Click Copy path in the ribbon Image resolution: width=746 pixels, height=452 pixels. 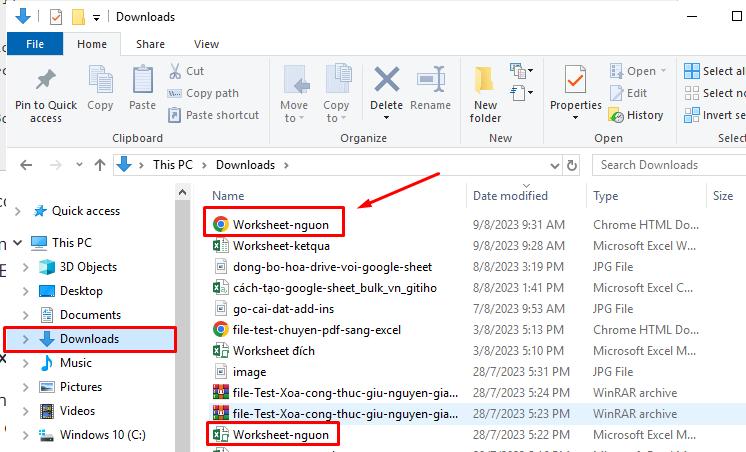tap(203, 93)
